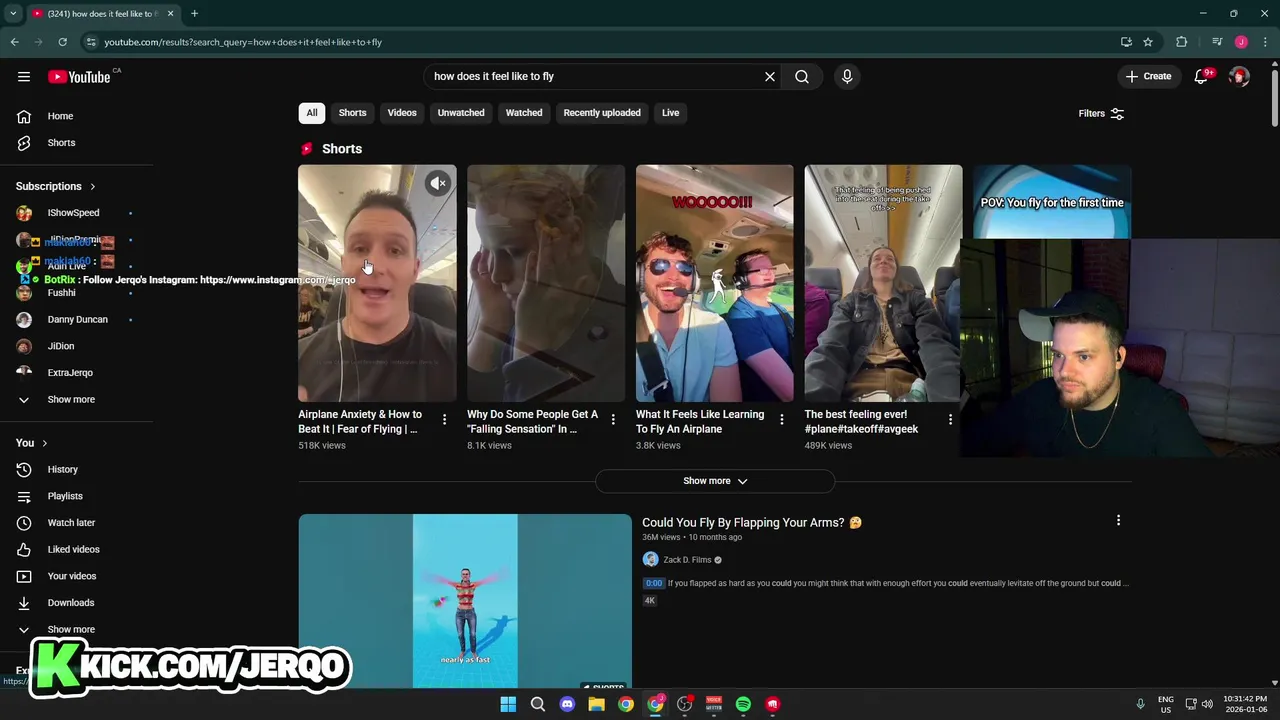Select the All filter chip
Image resolution: width=1280 pixels, height=720 pixels.
click(312, 113)
